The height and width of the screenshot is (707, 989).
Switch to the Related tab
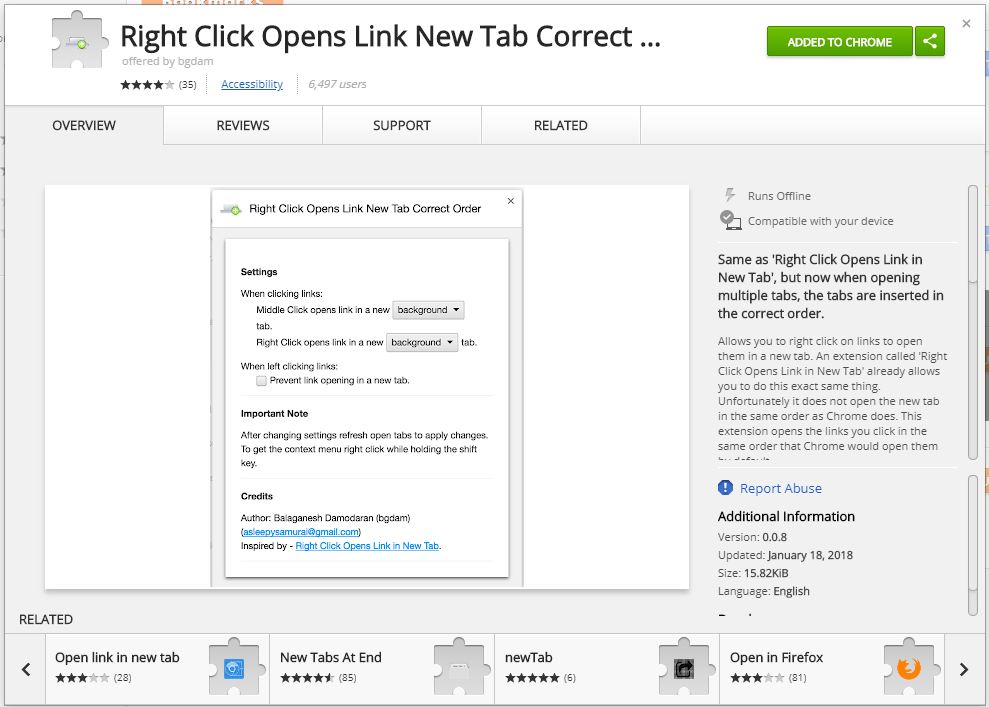(561, 126)
